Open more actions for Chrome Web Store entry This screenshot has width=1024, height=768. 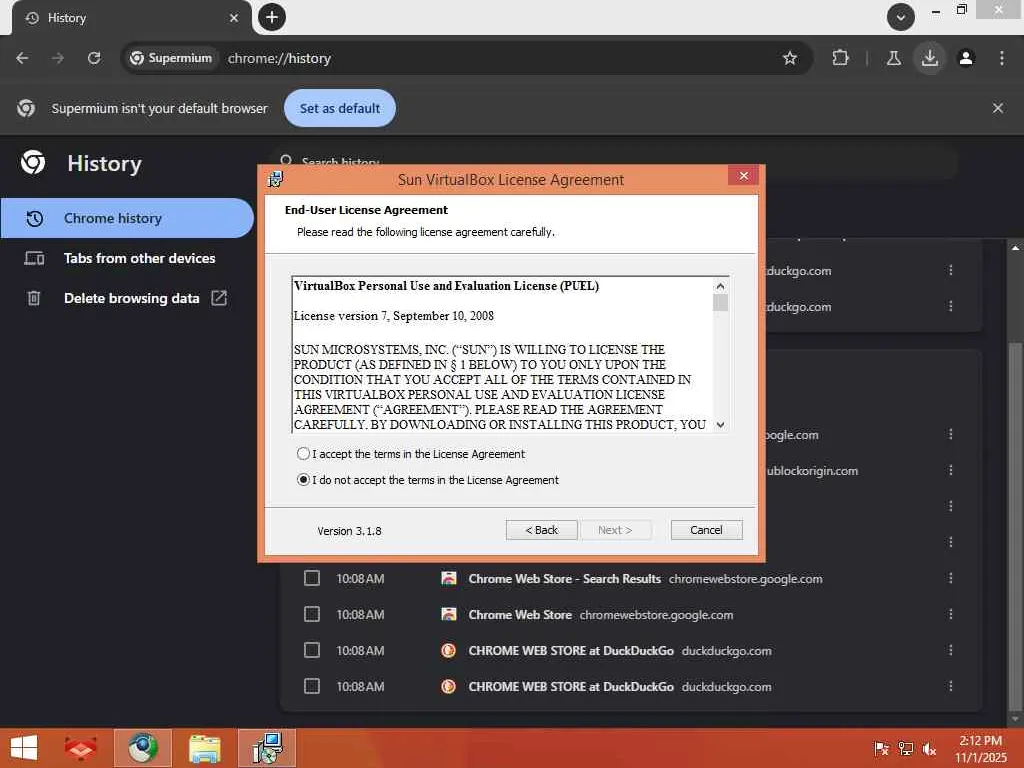coord(951,614)
